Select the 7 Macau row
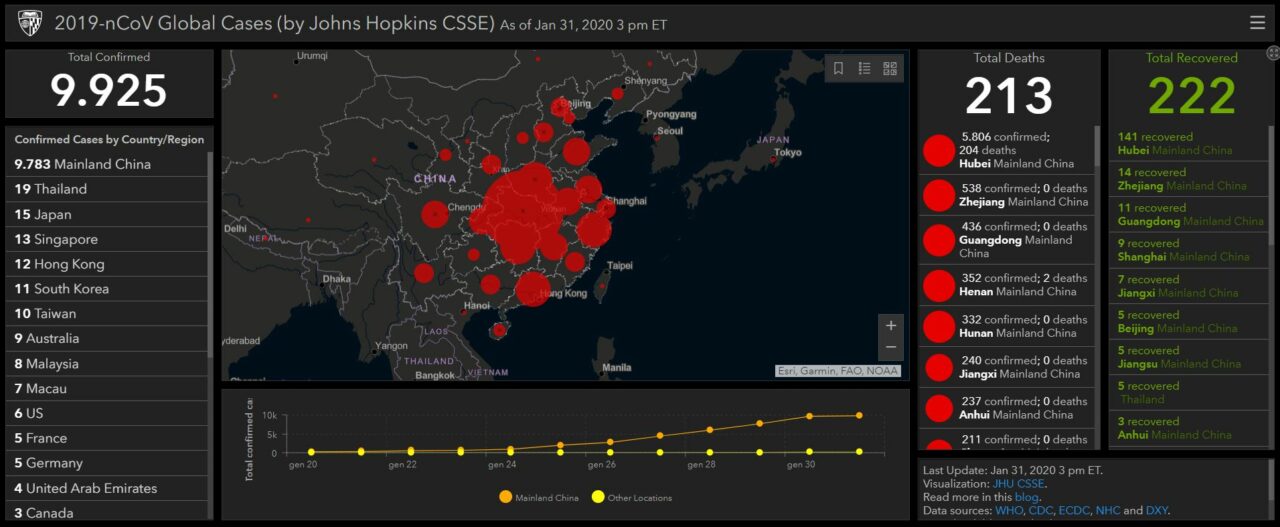Screen dimensions: 1280x527 (108, 389)
